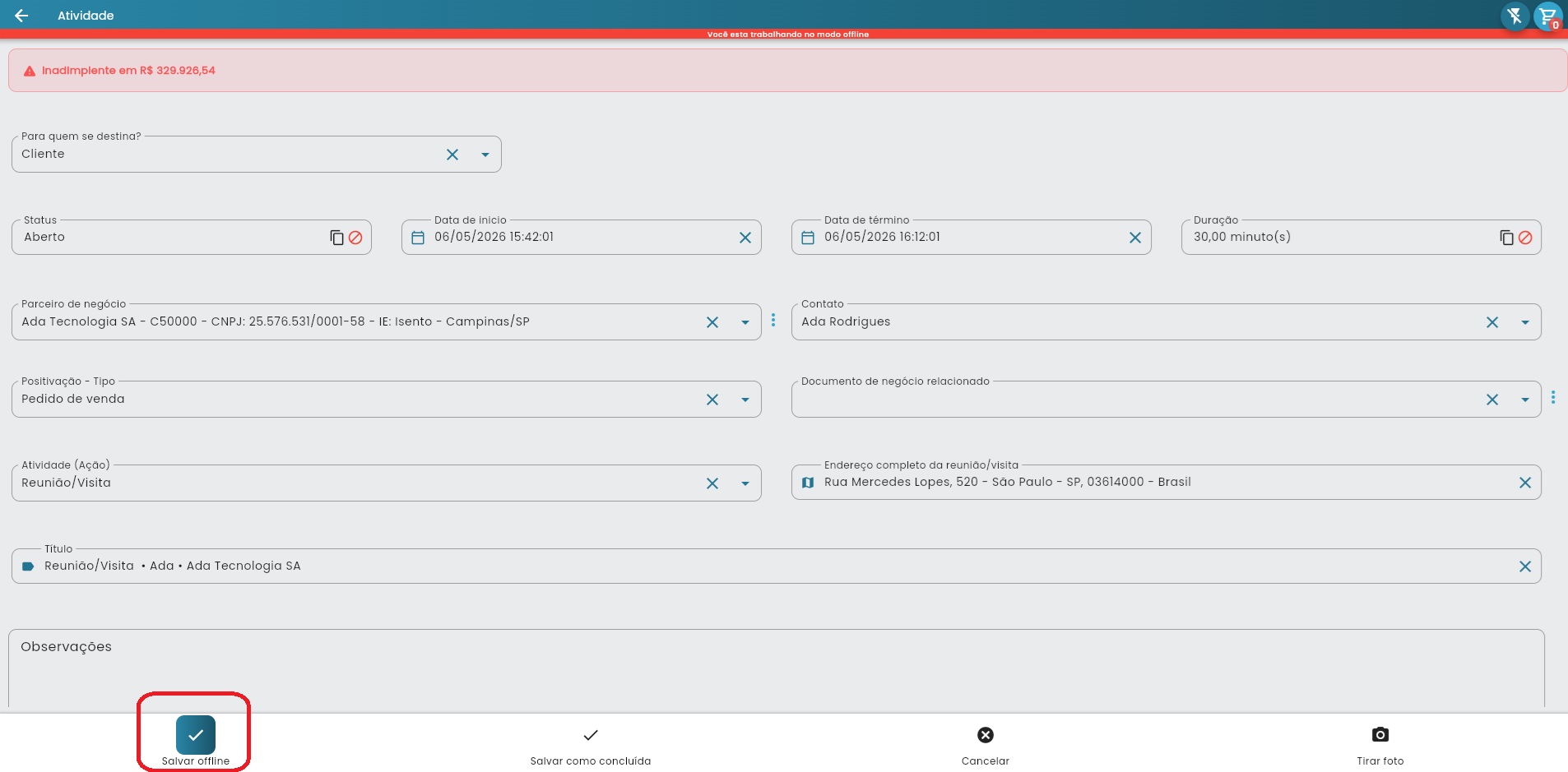Click the Duração '30,00 minuto(s)' value
The image size is (1568, 772).
pos(1242,237)
